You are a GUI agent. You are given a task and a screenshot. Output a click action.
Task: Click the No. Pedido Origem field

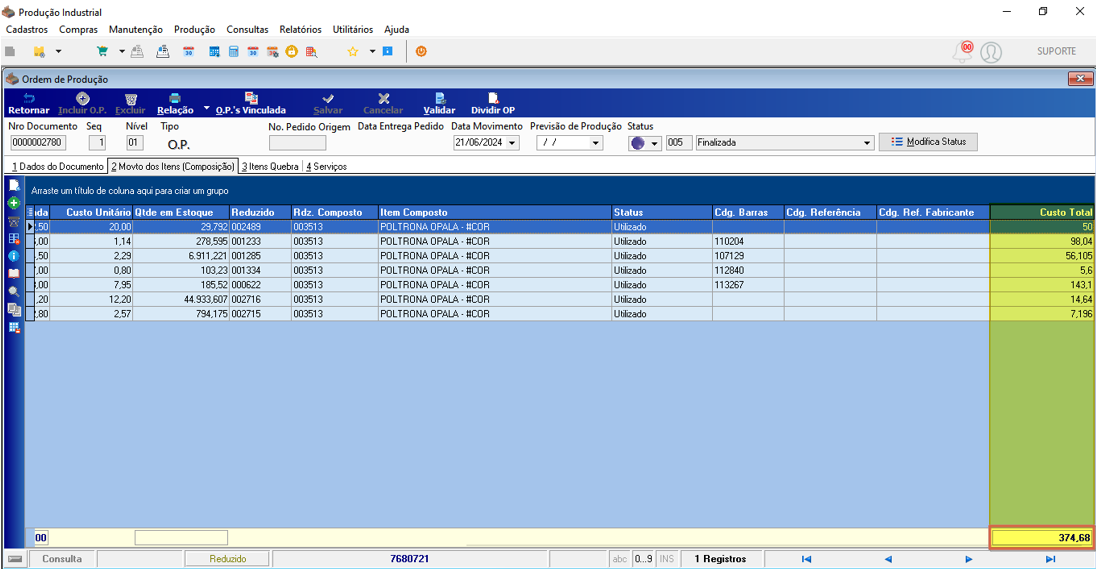click(x=297, y=143)
